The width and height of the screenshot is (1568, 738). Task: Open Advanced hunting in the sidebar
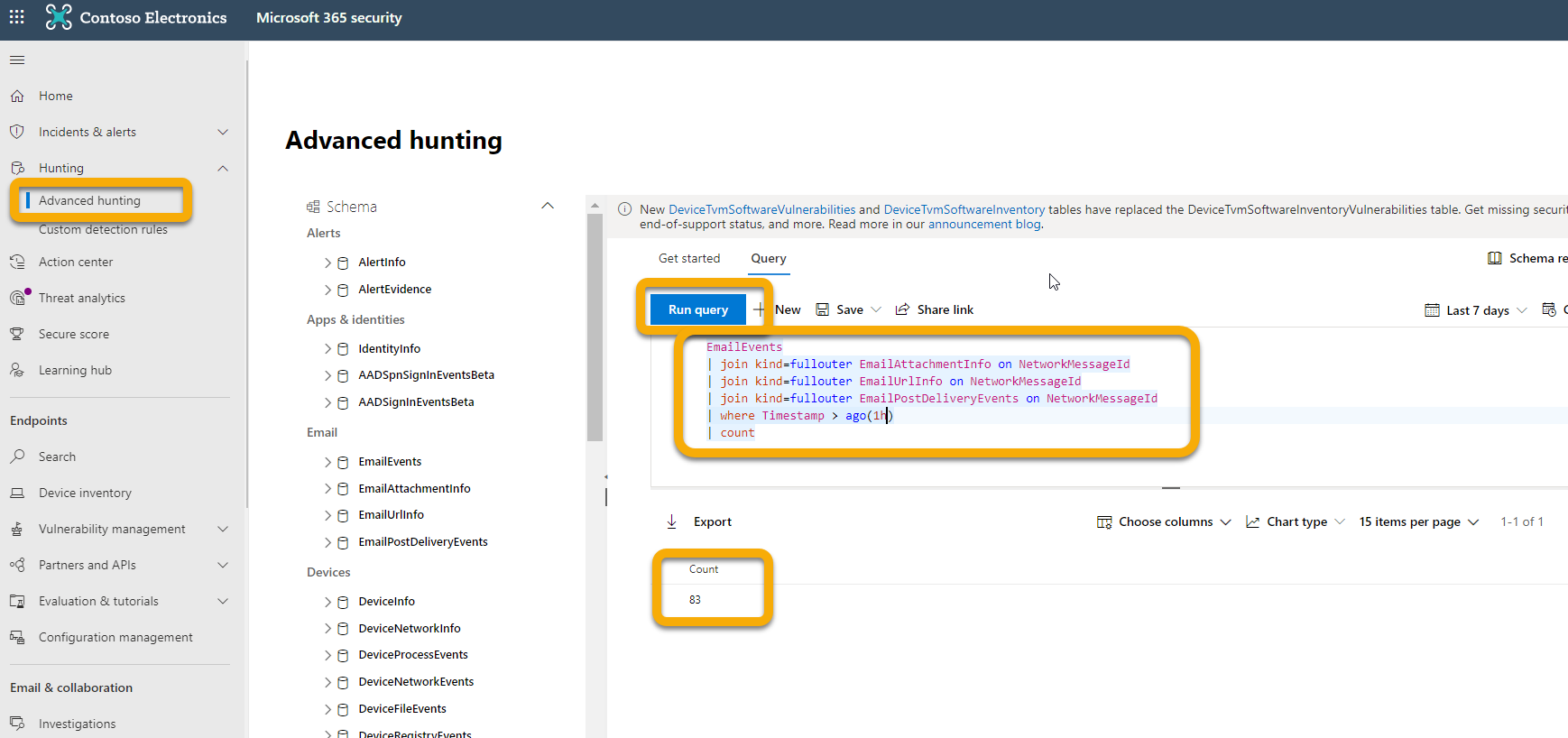pos(89,200)
